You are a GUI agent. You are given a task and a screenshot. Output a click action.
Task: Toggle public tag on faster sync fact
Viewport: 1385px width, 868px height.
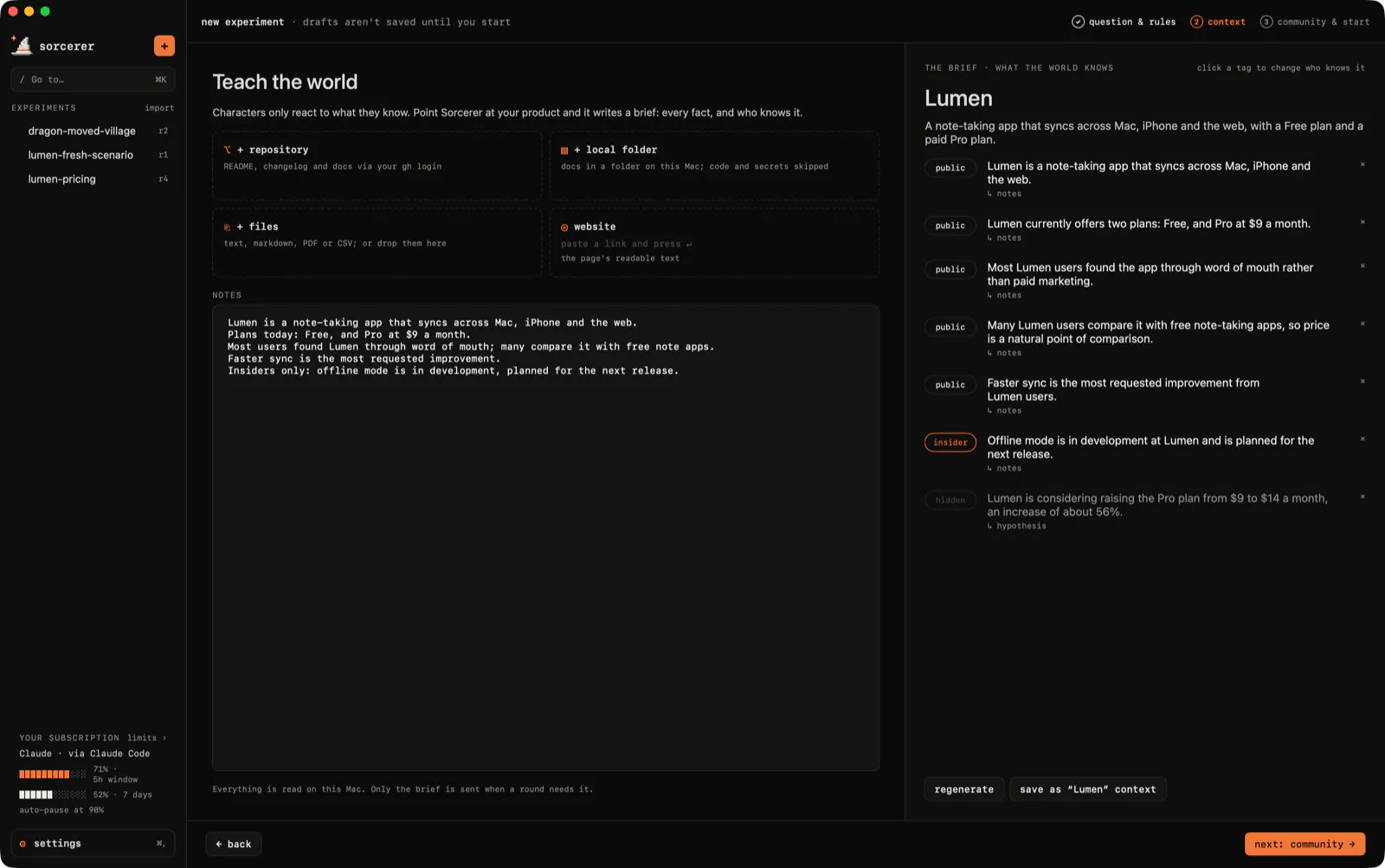tap(950, 384)
